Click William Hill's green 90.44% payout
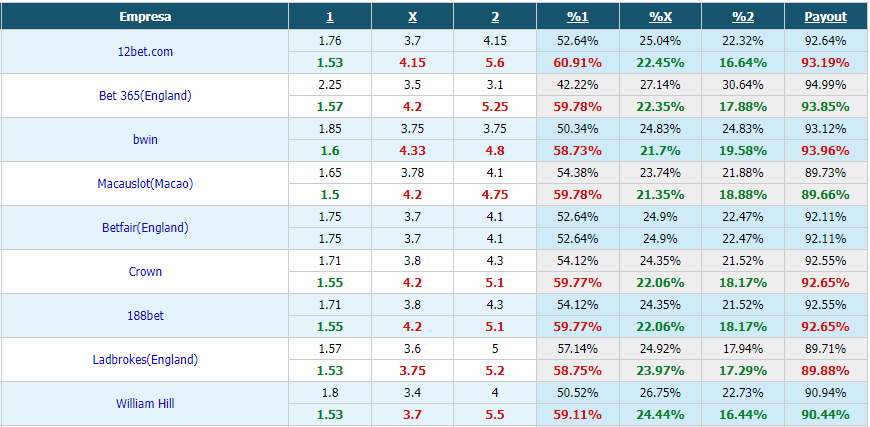Screen dimensions: 870x427 tap(826, 415)
